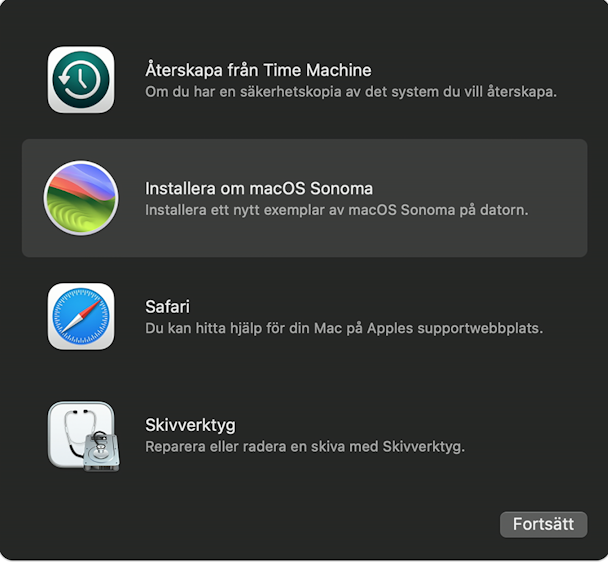This screenshot has width=608, height=562.
Task: Click the Fortsätt button
Action: (543, 524)
